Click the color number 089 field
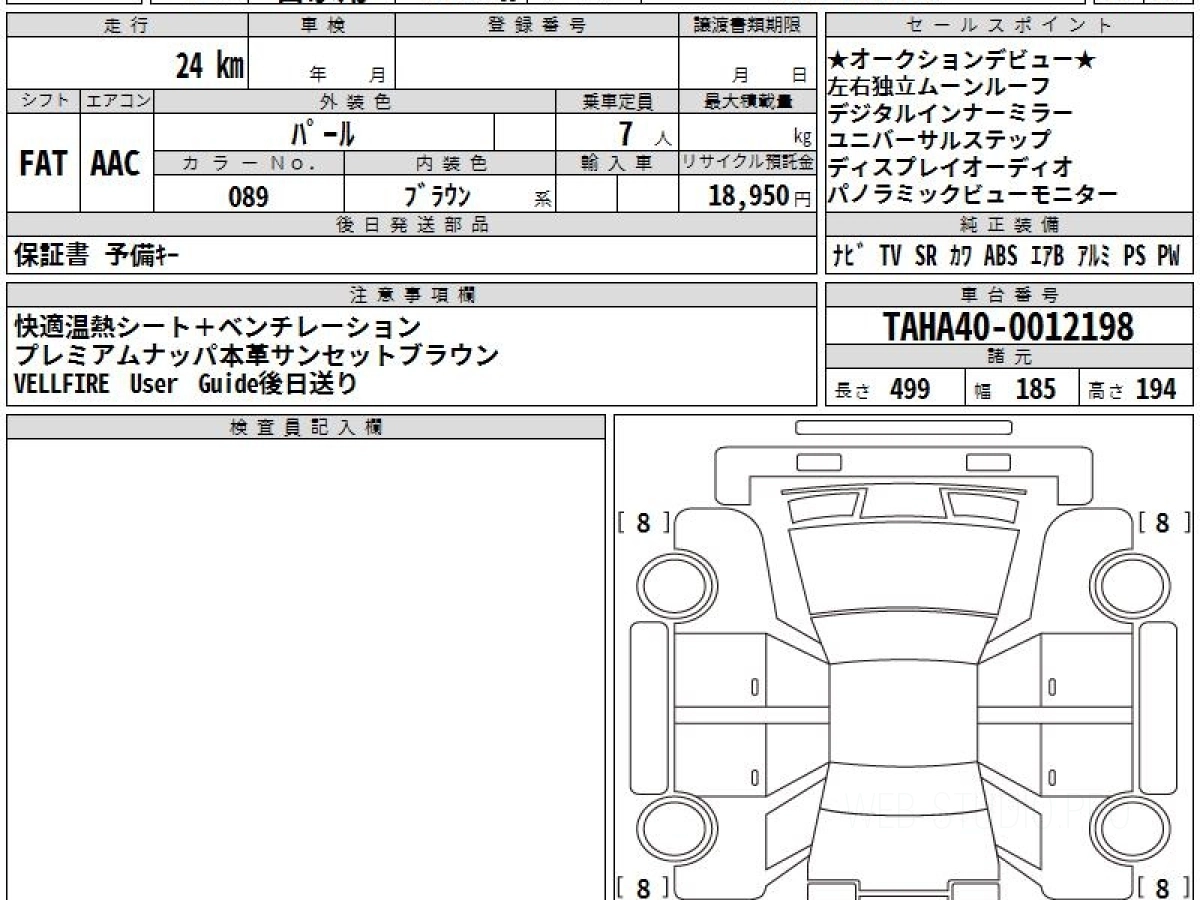This screenshot has width=1200, height=900. coord(249,195)
